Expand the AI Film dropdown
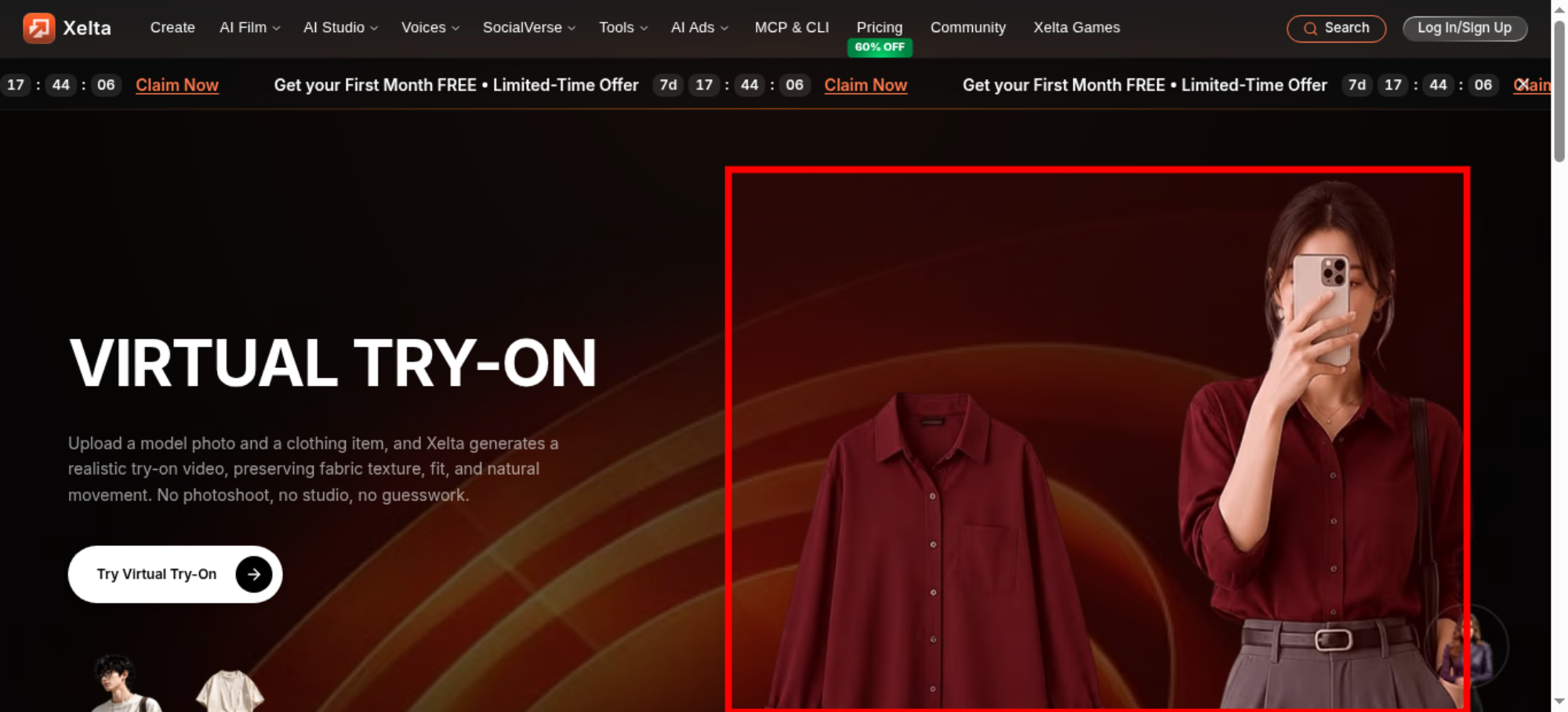The width and height of the screenshot is (1568, 712). 250,27
